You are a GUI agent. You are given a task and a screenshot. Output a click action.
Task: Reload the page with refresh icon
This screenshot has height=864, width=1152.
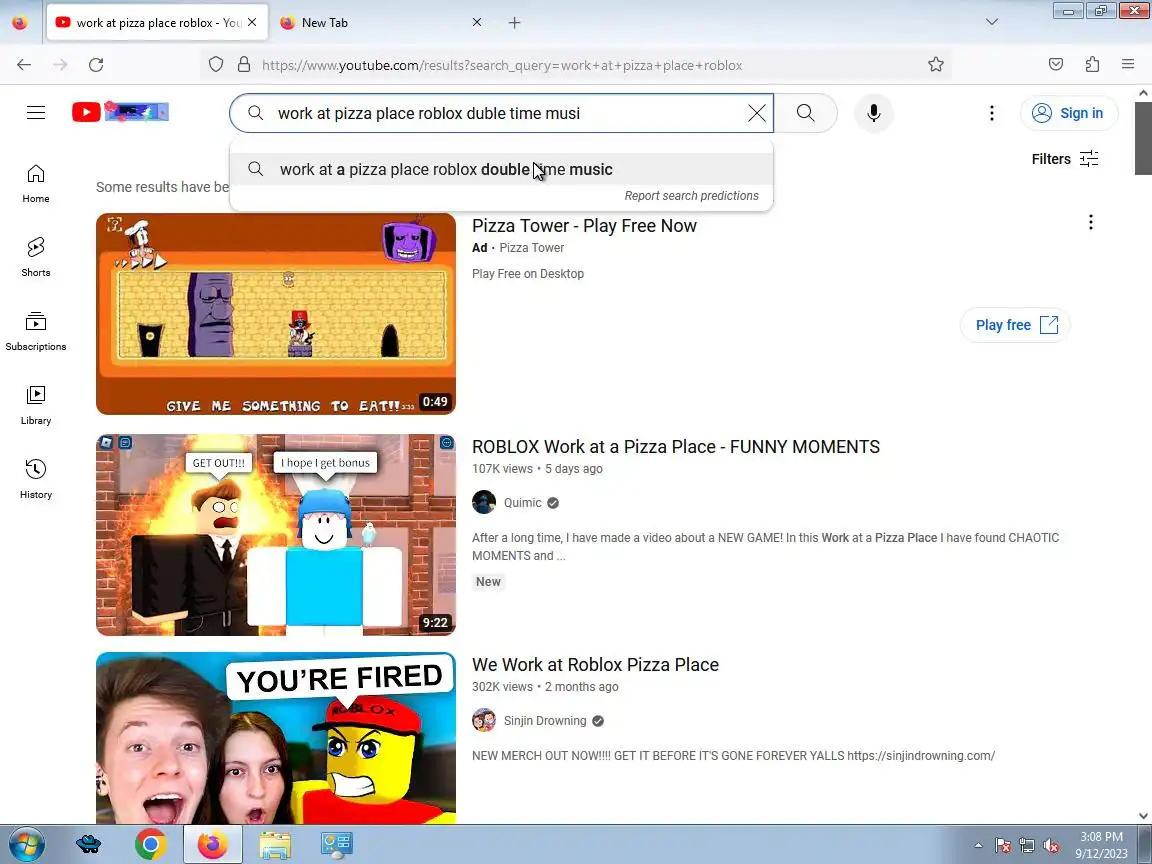click(x=96, y=65)
